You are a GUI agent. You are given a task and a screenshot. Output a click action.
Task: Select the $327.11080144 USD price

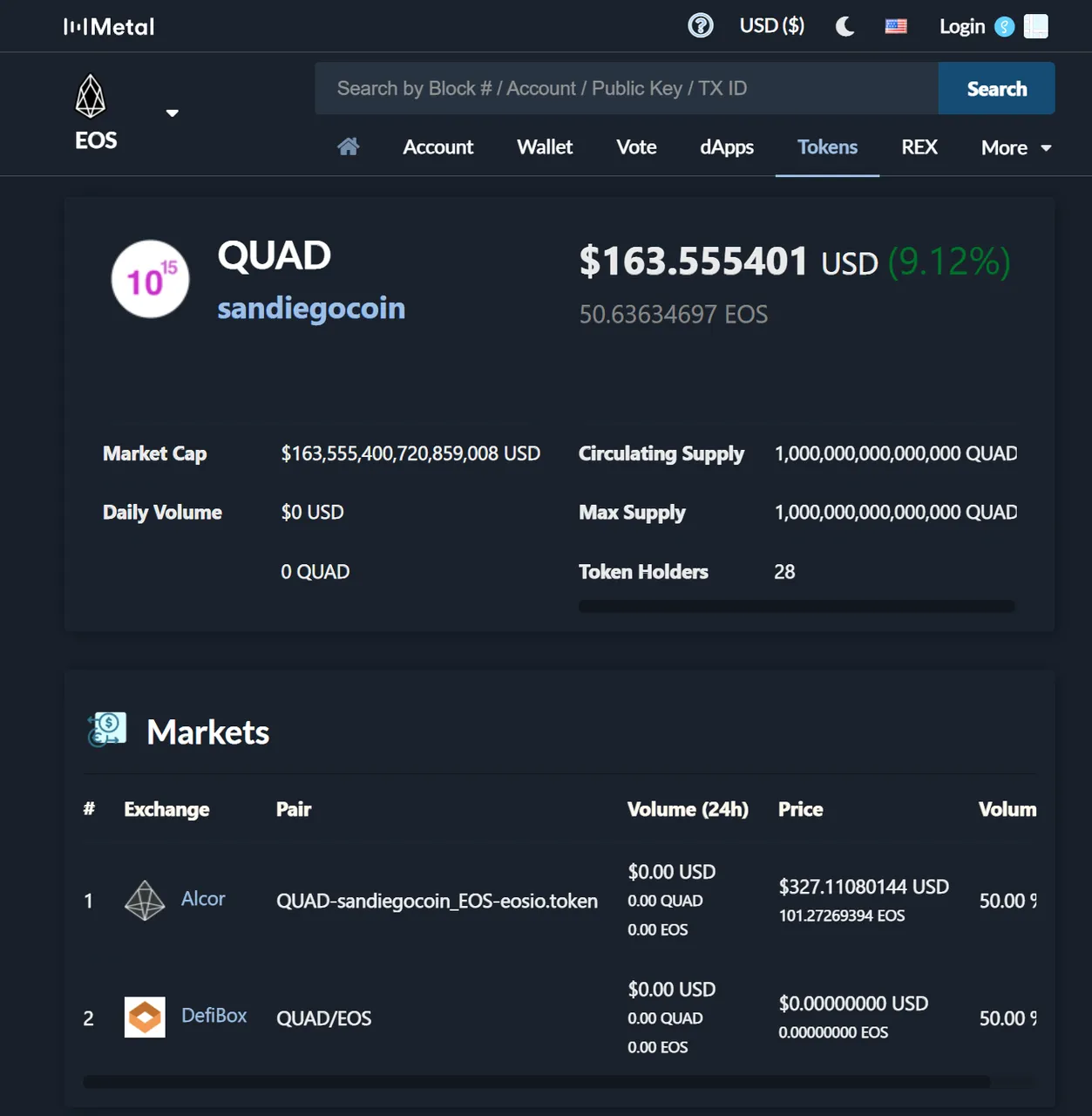point(864,887)
